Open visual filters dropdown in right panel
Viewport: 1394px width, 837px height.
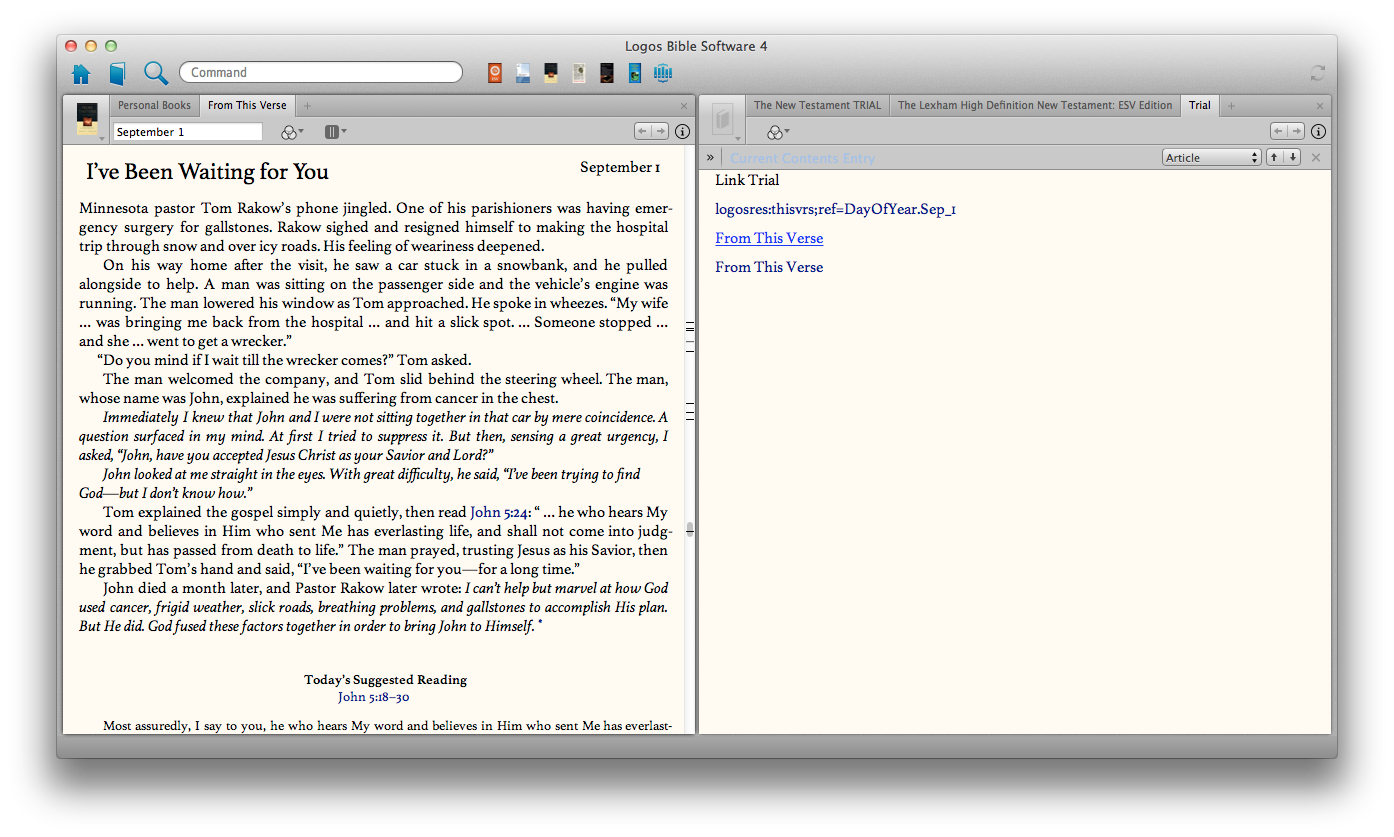tap(777, 132)
